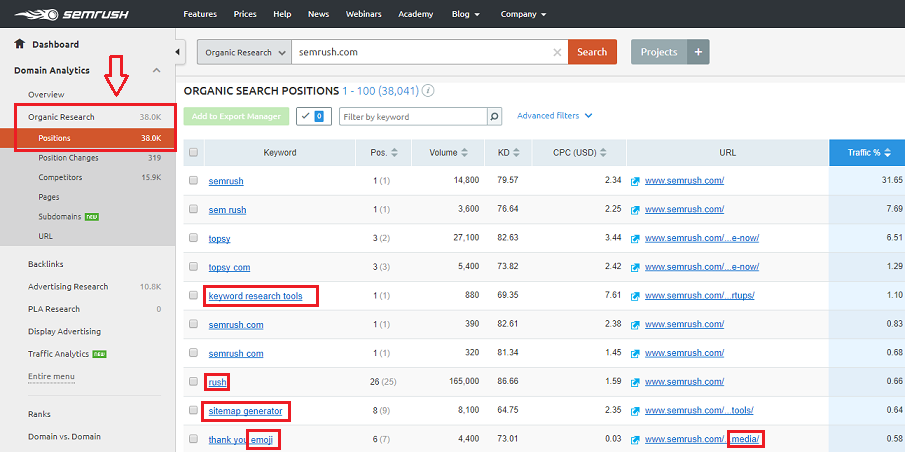Toggle the select-all checkbox in table header
905x452 pixels.
pos(193,152)
